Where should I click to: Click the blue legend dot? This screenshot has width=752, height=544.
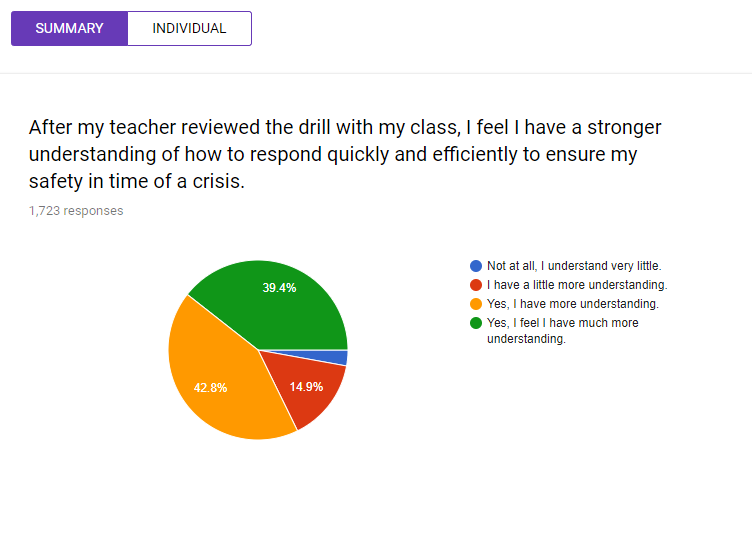(x=476, y=266)
